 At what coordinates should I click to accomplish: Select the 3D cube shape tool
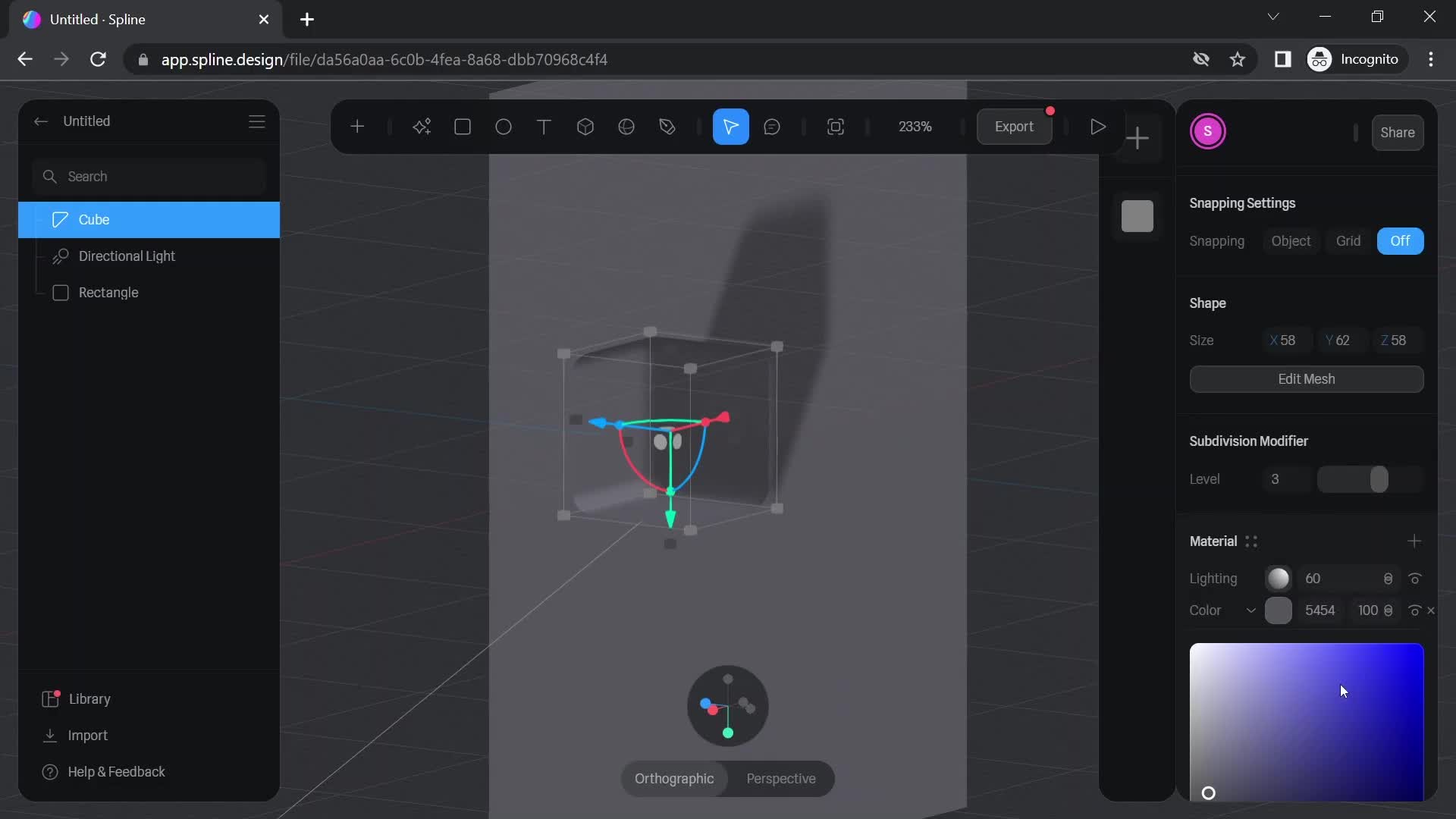click(585, 127)
